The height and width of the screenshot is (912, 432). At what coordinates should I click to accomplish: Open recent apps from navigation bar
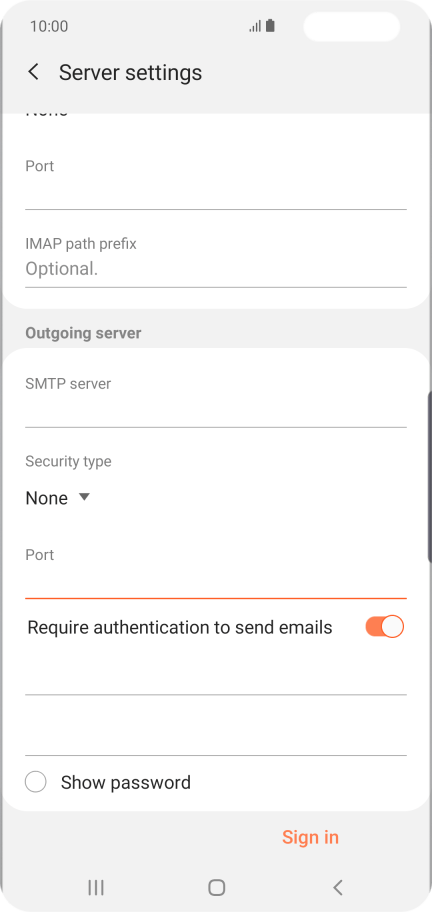(95, 887)
